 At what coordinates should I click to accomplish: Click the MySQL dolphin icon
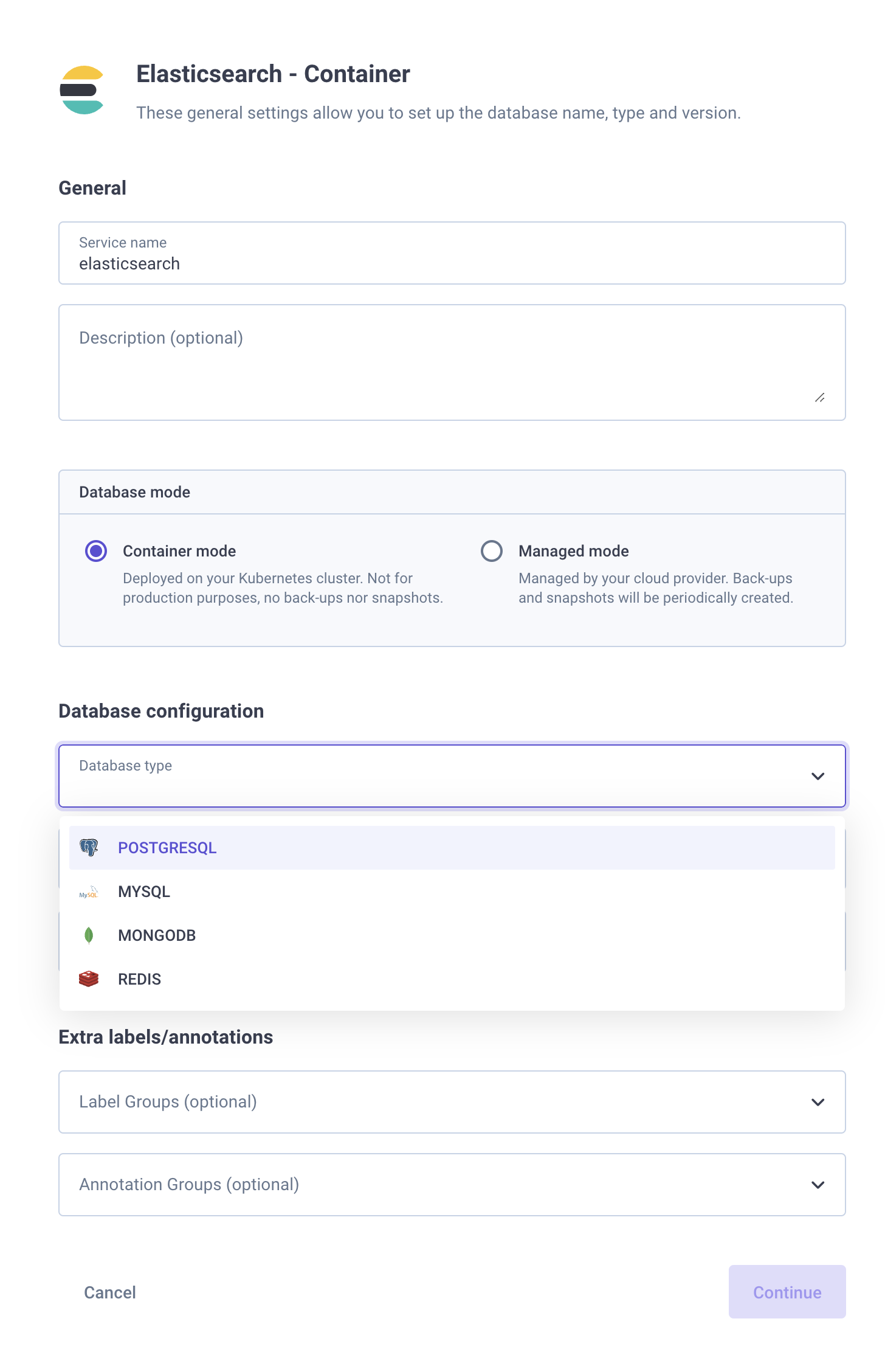[89, 892]
